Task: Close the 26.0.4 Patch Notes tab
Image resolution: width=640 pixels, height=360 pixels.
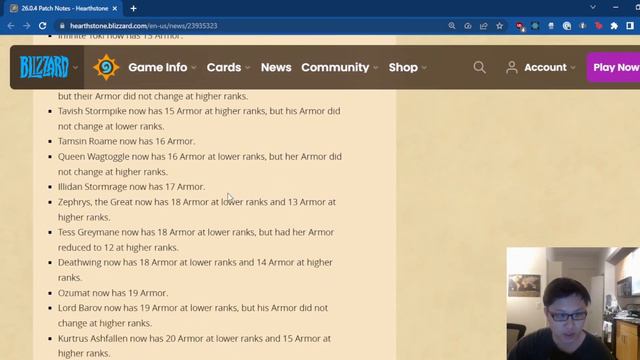Action: point(115,8)
